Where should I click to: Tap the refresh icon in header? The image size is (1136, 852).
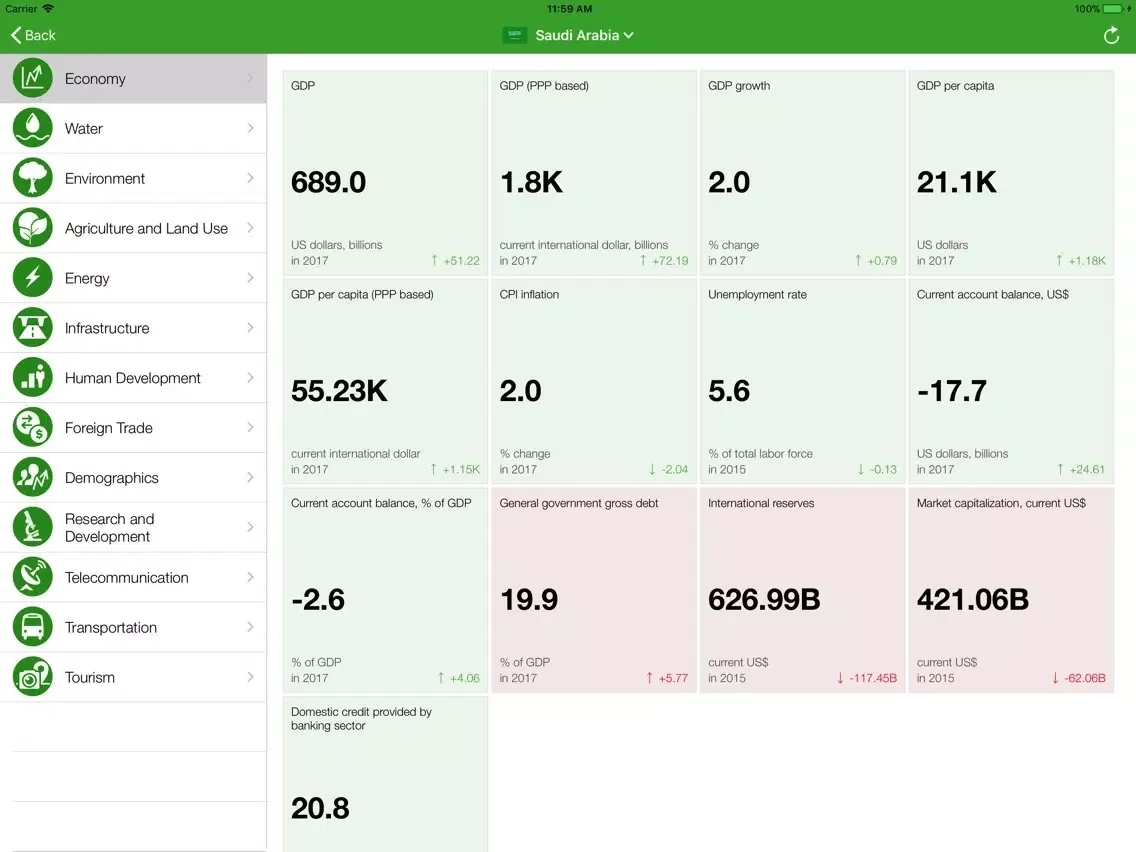1111,36
